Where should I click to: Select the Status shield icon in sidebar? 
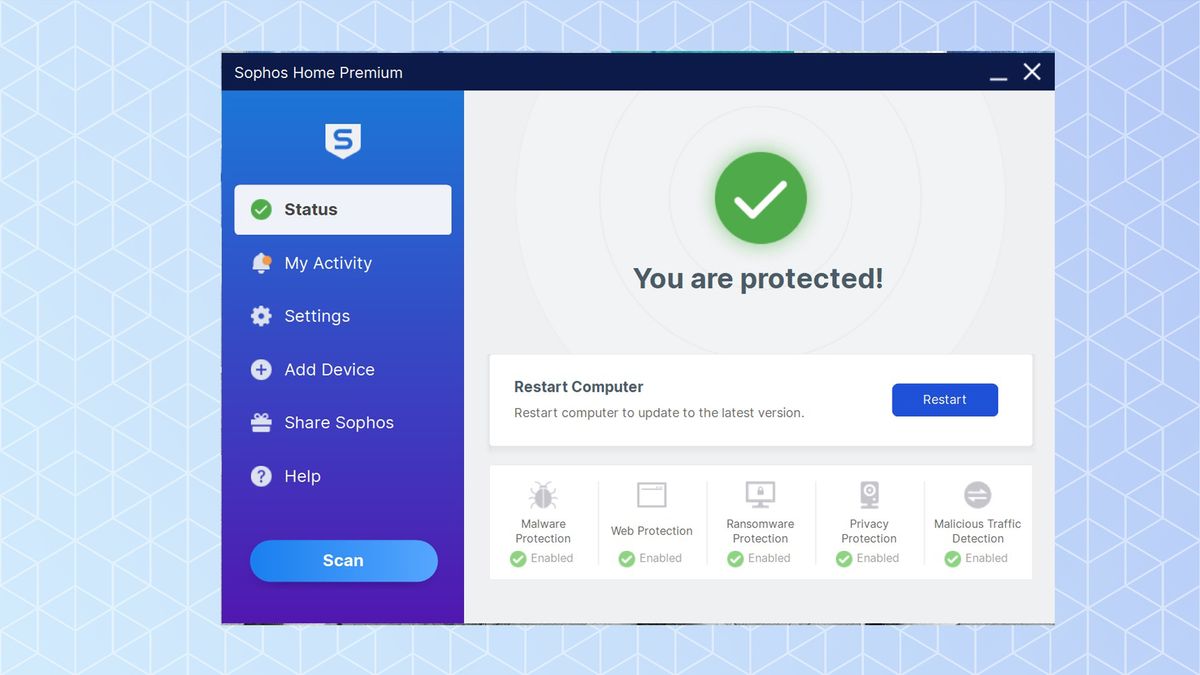pos(261,209)
